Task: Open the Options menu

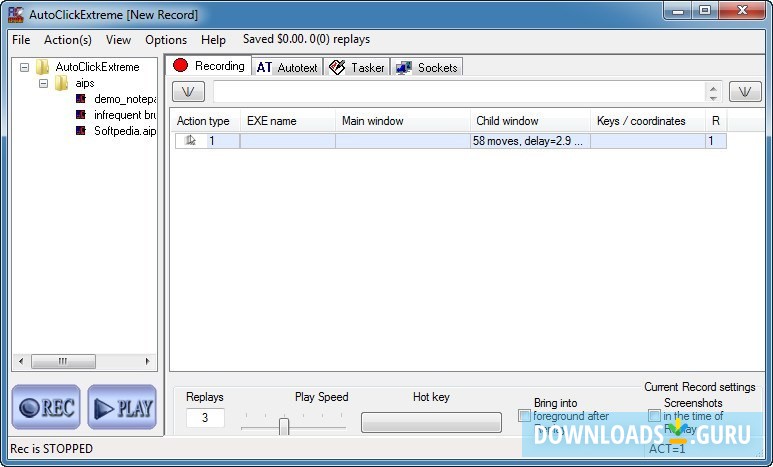Action: coord(166,39)
